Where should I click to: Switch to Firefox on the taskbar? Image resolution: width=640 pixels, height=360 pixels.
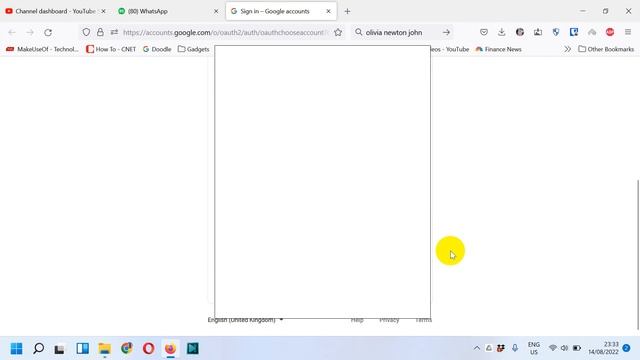(170, 349)
